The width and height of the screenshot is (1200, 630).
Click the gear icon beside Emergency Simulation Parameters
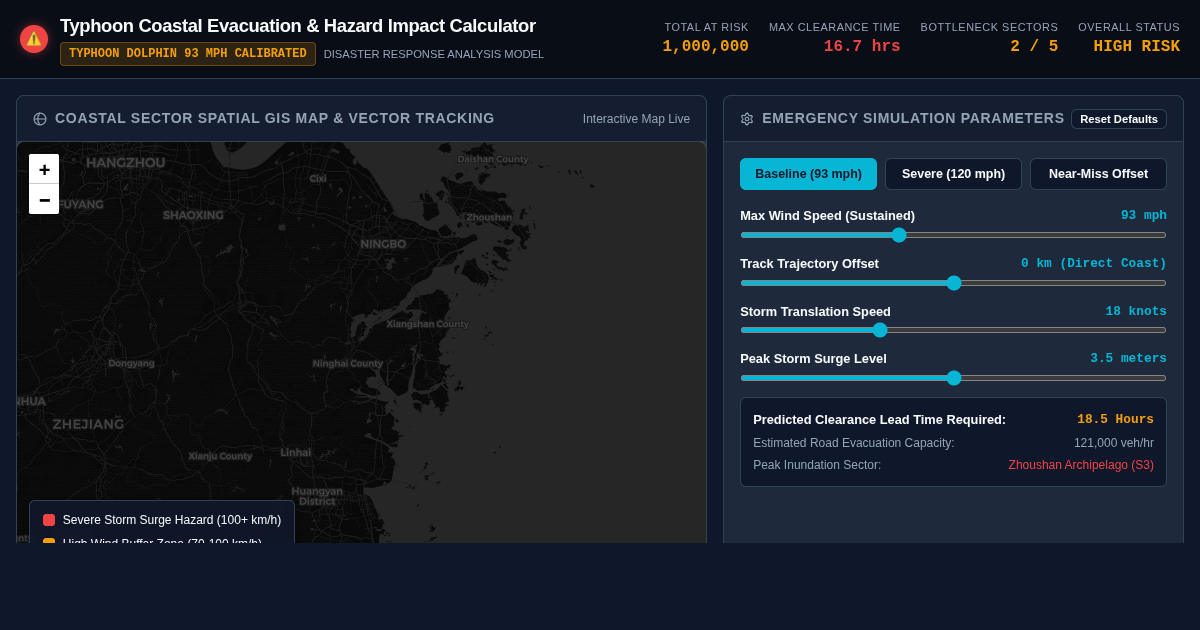click(x=746, y=119)
